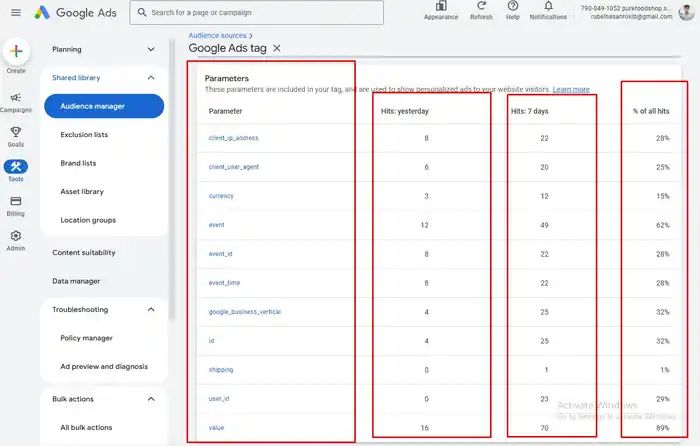Open the account profile avatar

[686, 12]
